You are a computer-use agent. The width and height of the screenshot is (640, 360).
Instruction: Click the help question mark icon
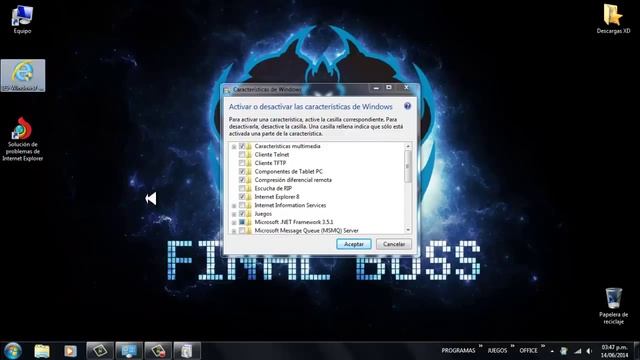pyautogui.click(x=407, y=106)
